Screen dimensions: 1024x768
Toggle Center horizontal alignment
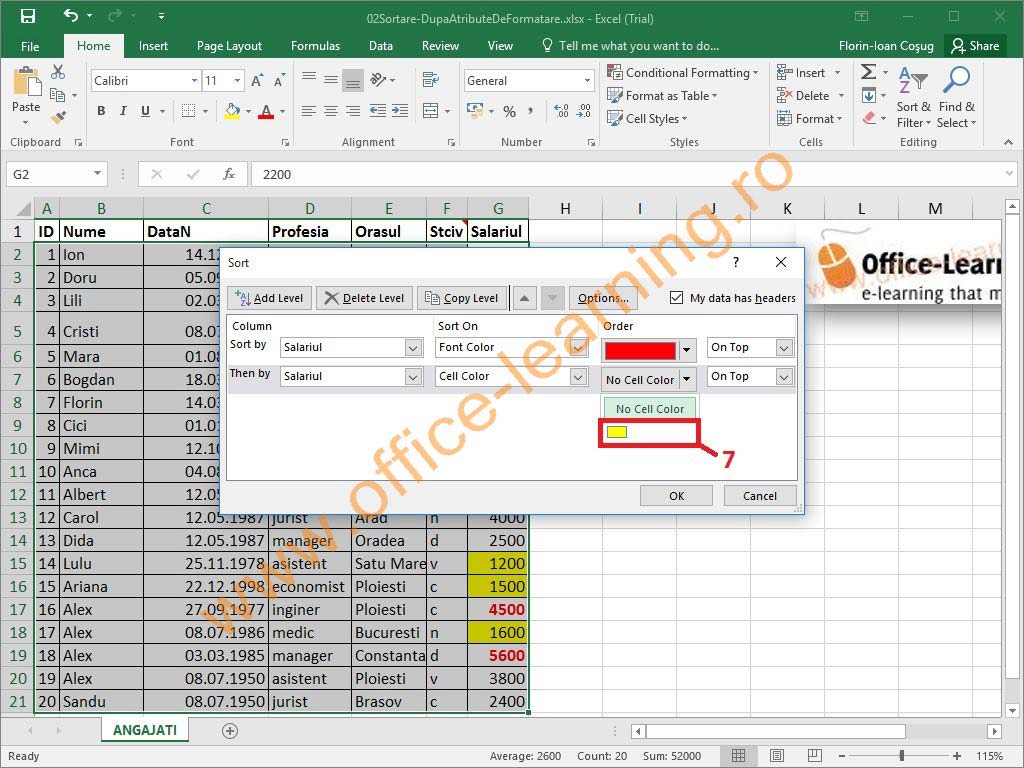click(x=331, y=110)
